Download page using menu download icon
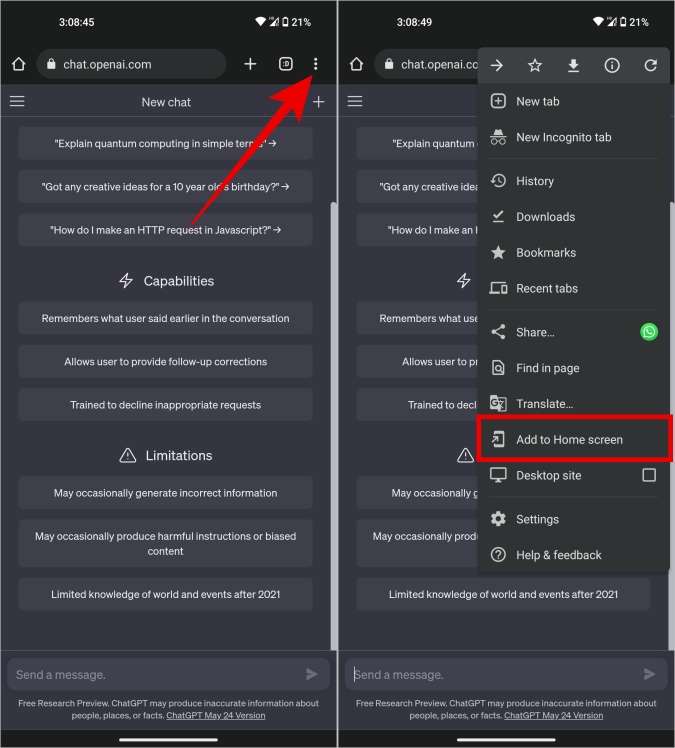 [x=573, y=65]
